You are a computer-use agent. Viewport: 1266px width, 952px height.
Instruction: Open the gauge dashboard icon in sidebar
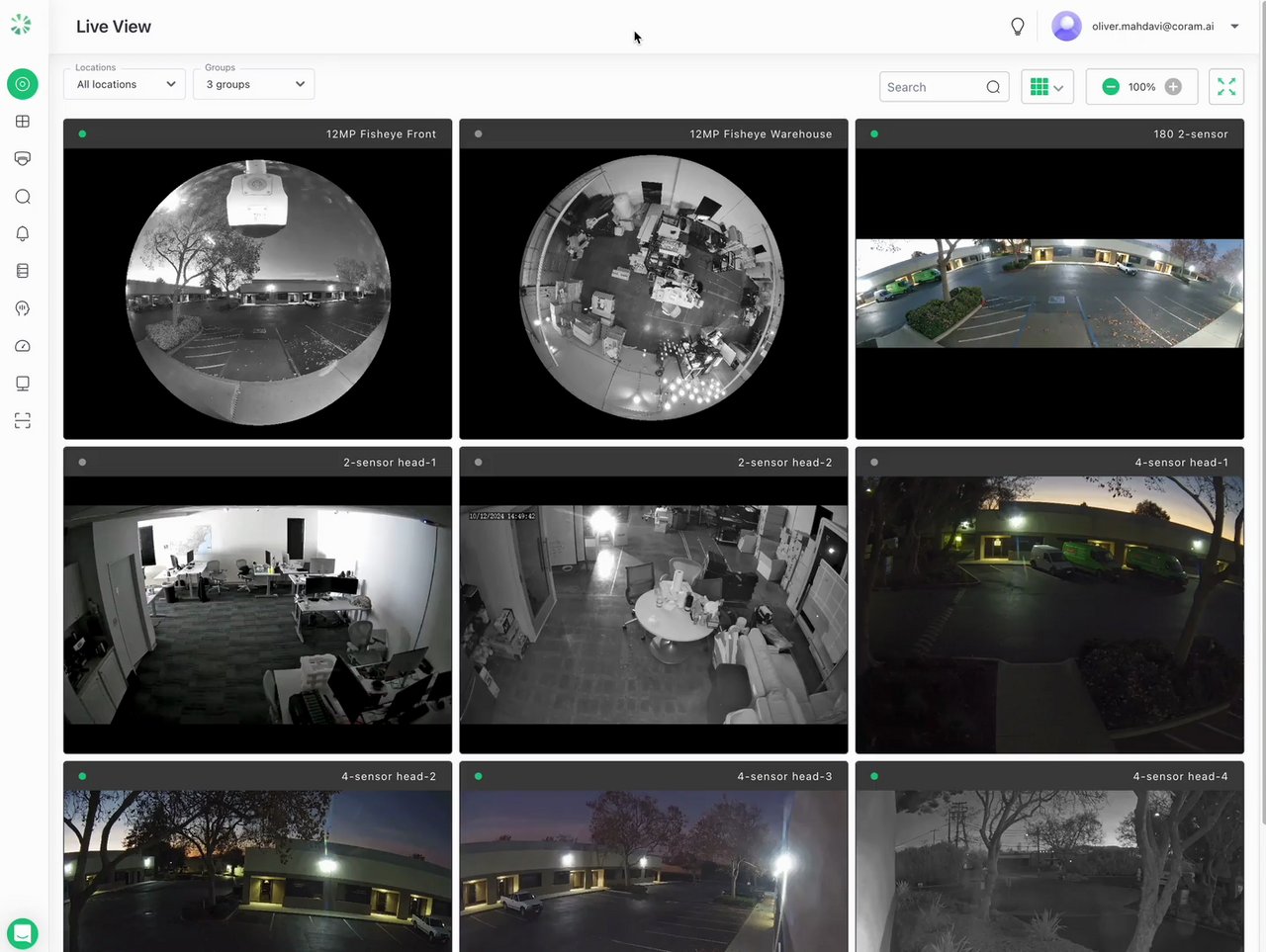pos(23,346)
